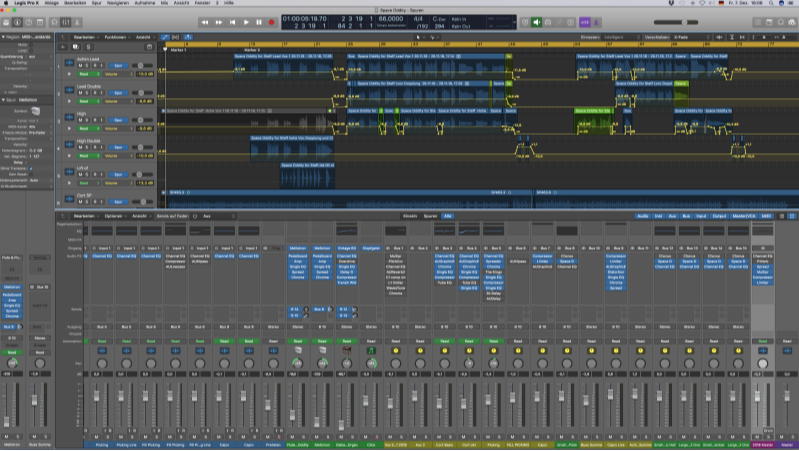The width and height of the screenshot is (799, 451).
Task: Toggle the Output channel filter button in mixer
Action: tap(720, 216)
